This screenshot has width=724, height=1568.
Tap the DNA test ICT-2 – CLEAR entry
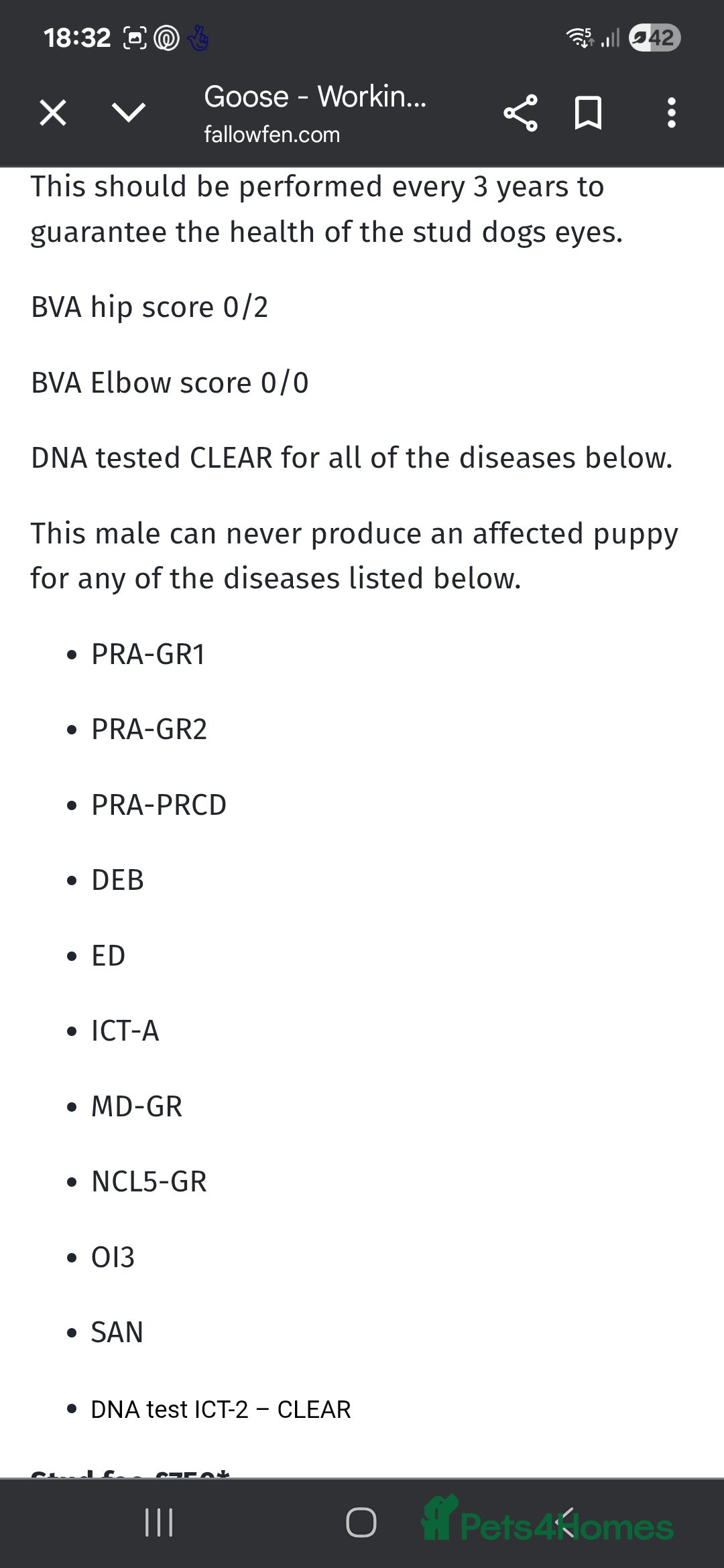221,1410
